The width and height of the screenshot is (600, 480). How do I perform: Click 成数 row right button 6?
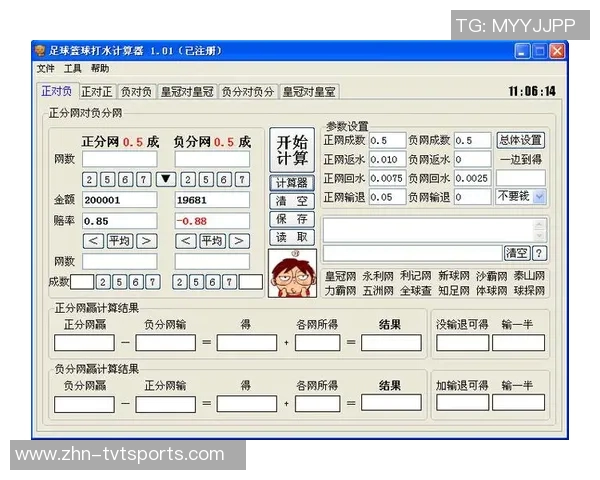[x=212, y=282]
